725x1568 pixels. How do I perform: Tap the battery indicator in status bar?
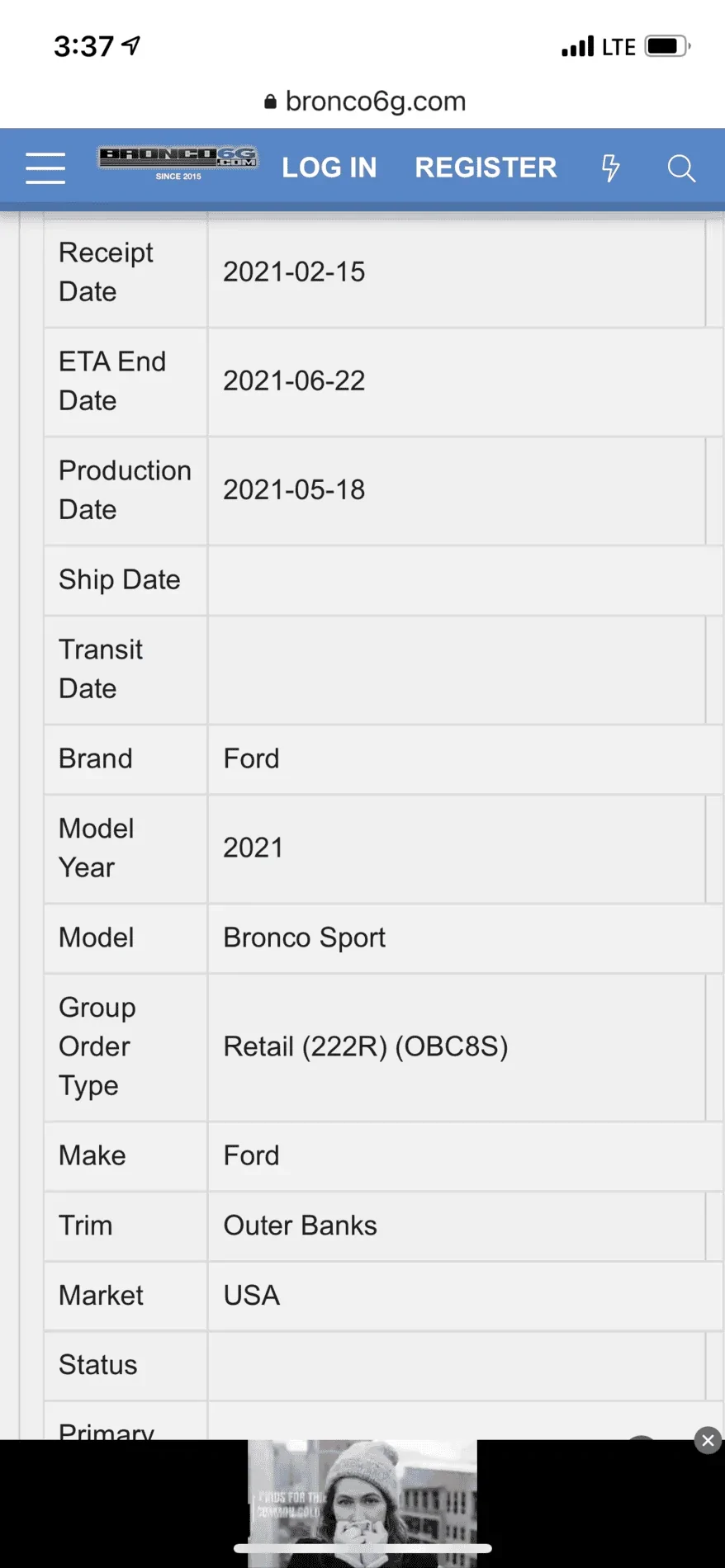pyautogui.click(x=667, y=46)
